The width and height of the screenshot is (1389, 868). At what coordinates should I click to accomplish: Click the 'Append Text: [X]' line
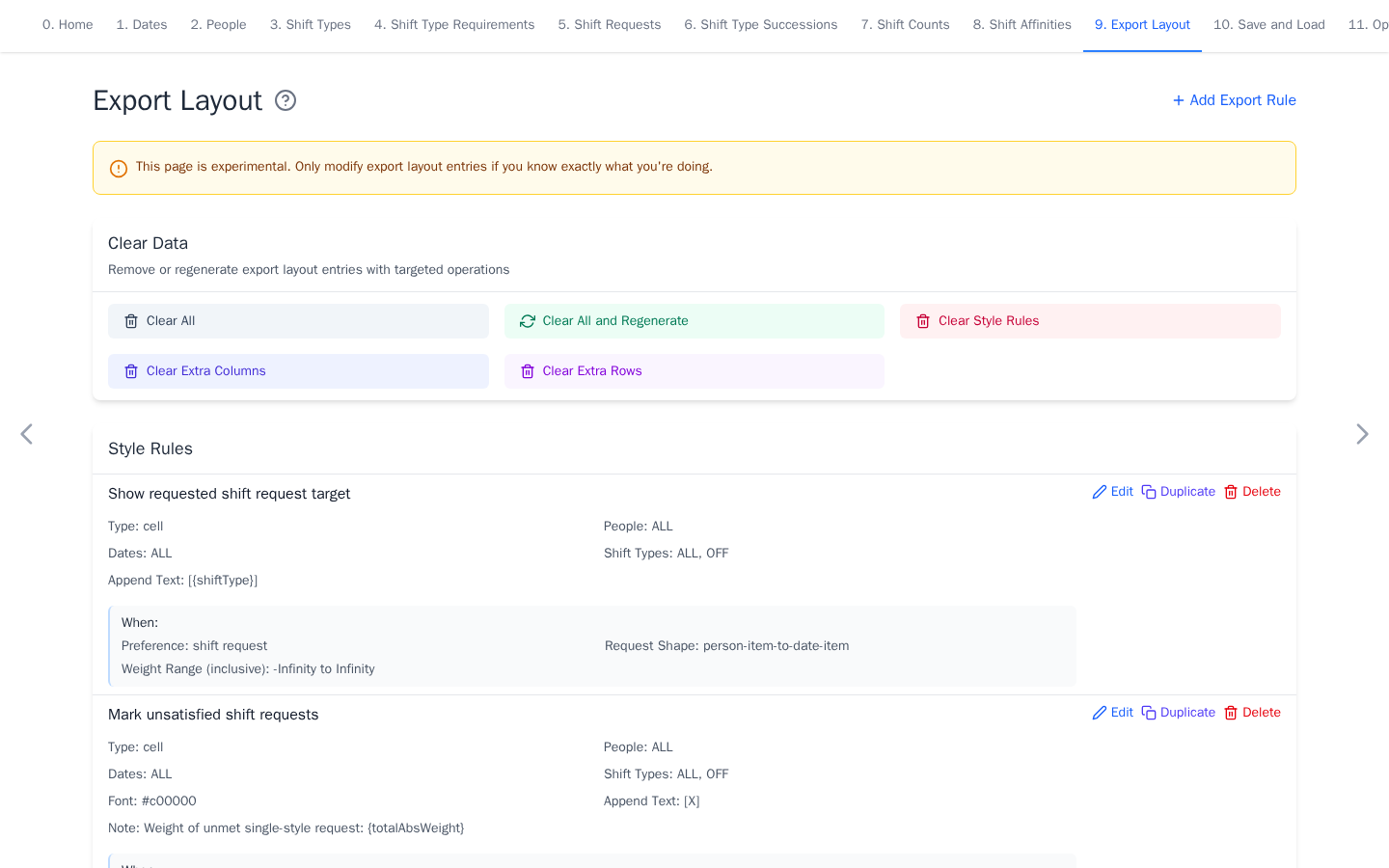tap(652, 801)
